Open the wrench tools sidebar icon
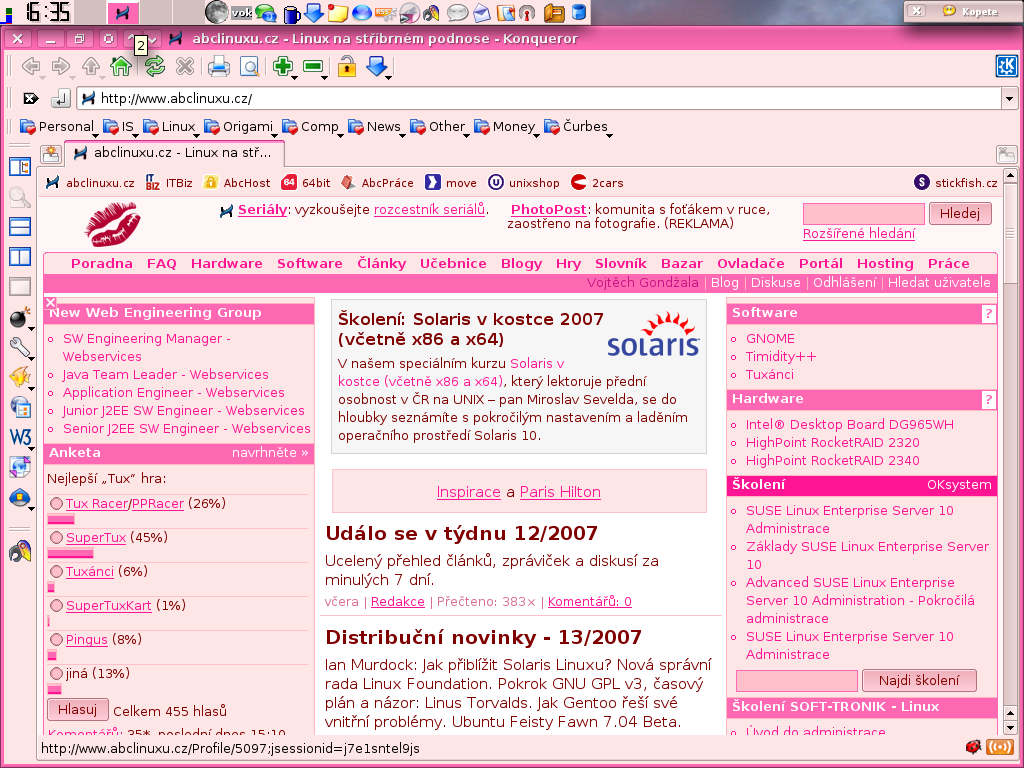Image resolution: width=1024 pixels, height=768 pixels. click(20, 347)
